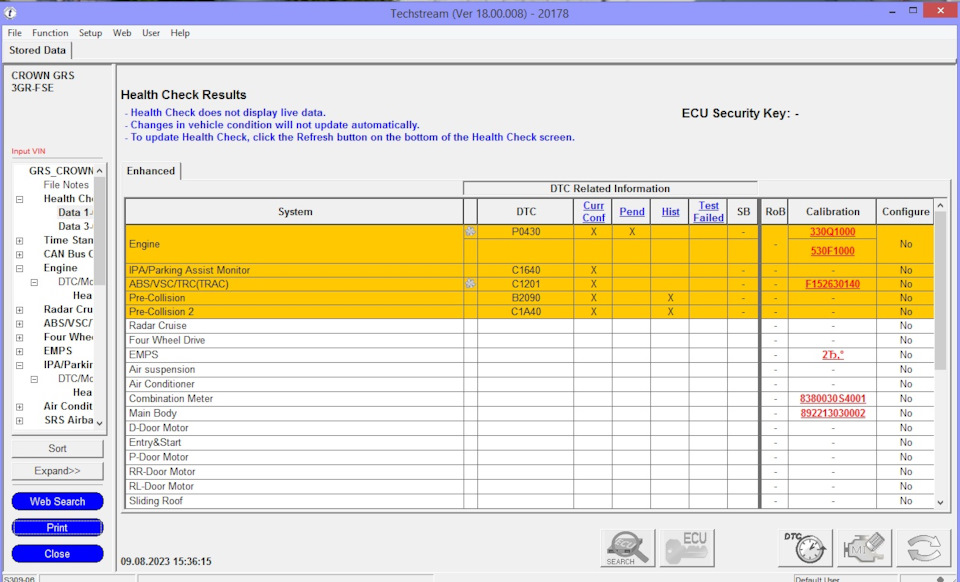Viewport: 960px width, 582px height.
Task: Collapse the Engine node in the tree
Action: pos(20,268)
